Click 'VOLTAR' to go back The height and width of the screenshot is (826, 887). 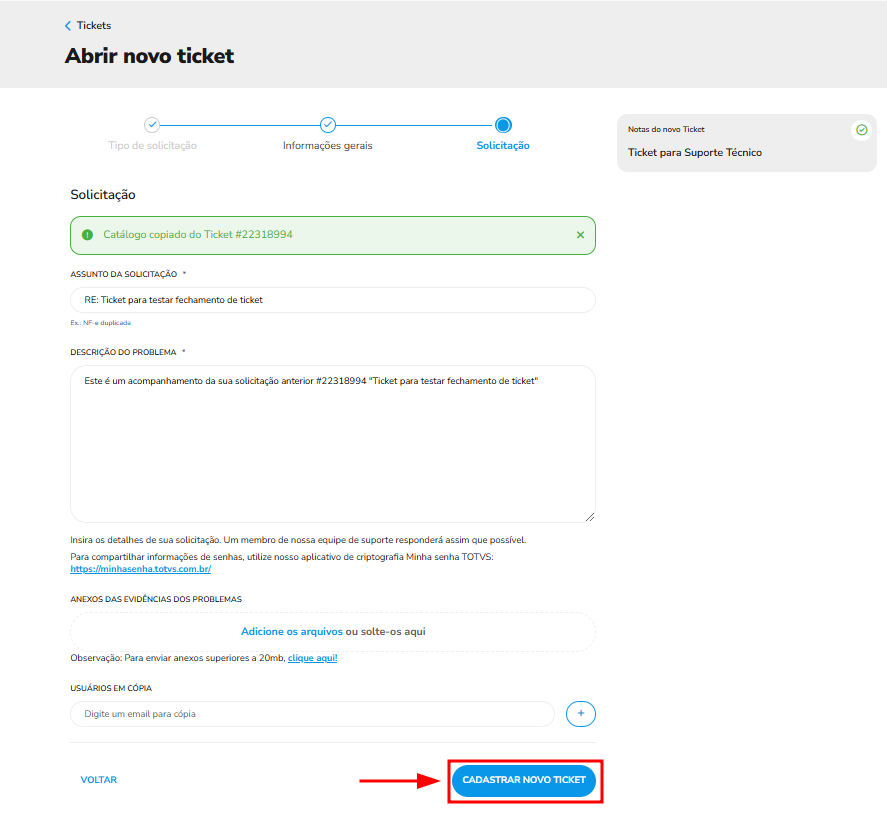pyautogui.click(x=98, y=779)
